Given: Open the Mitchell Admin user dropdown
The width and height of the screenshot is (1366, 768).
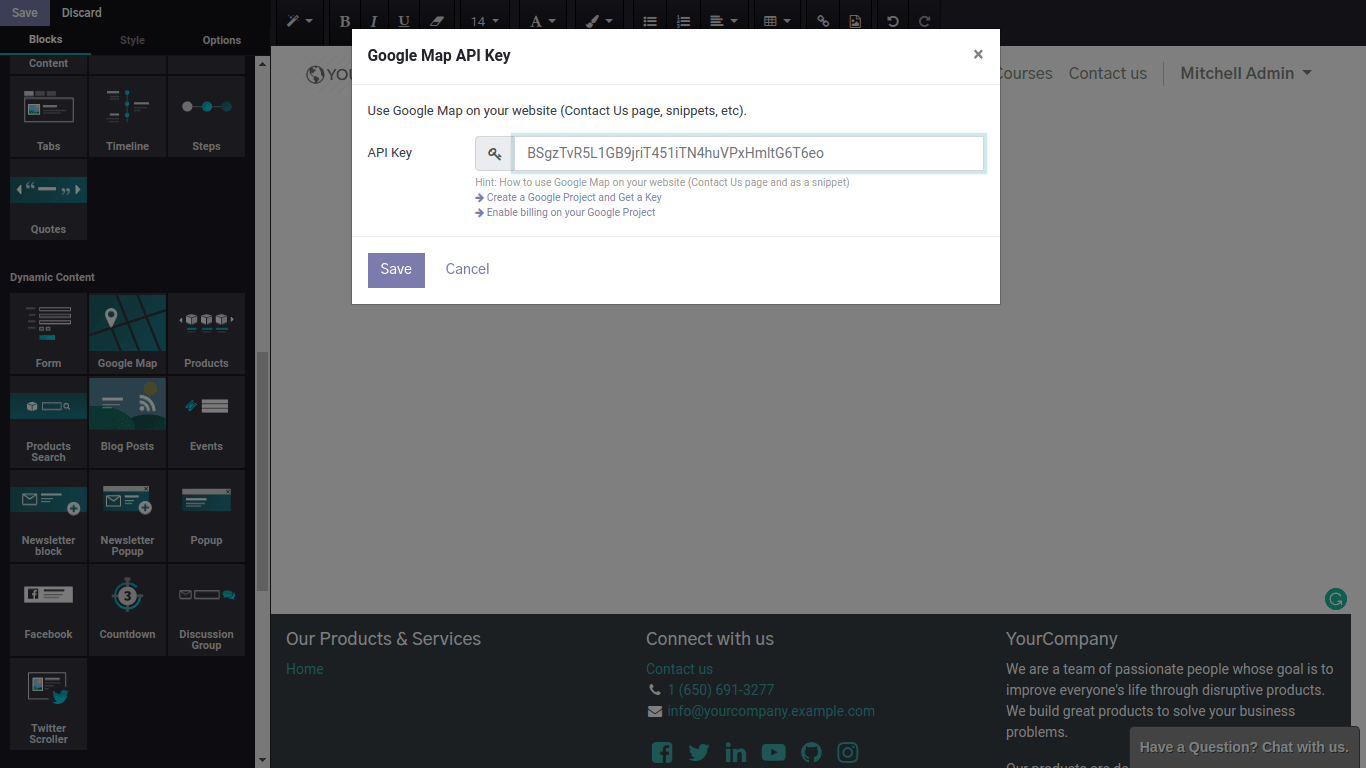Looking at the screenshot, I should (1246, 73).
